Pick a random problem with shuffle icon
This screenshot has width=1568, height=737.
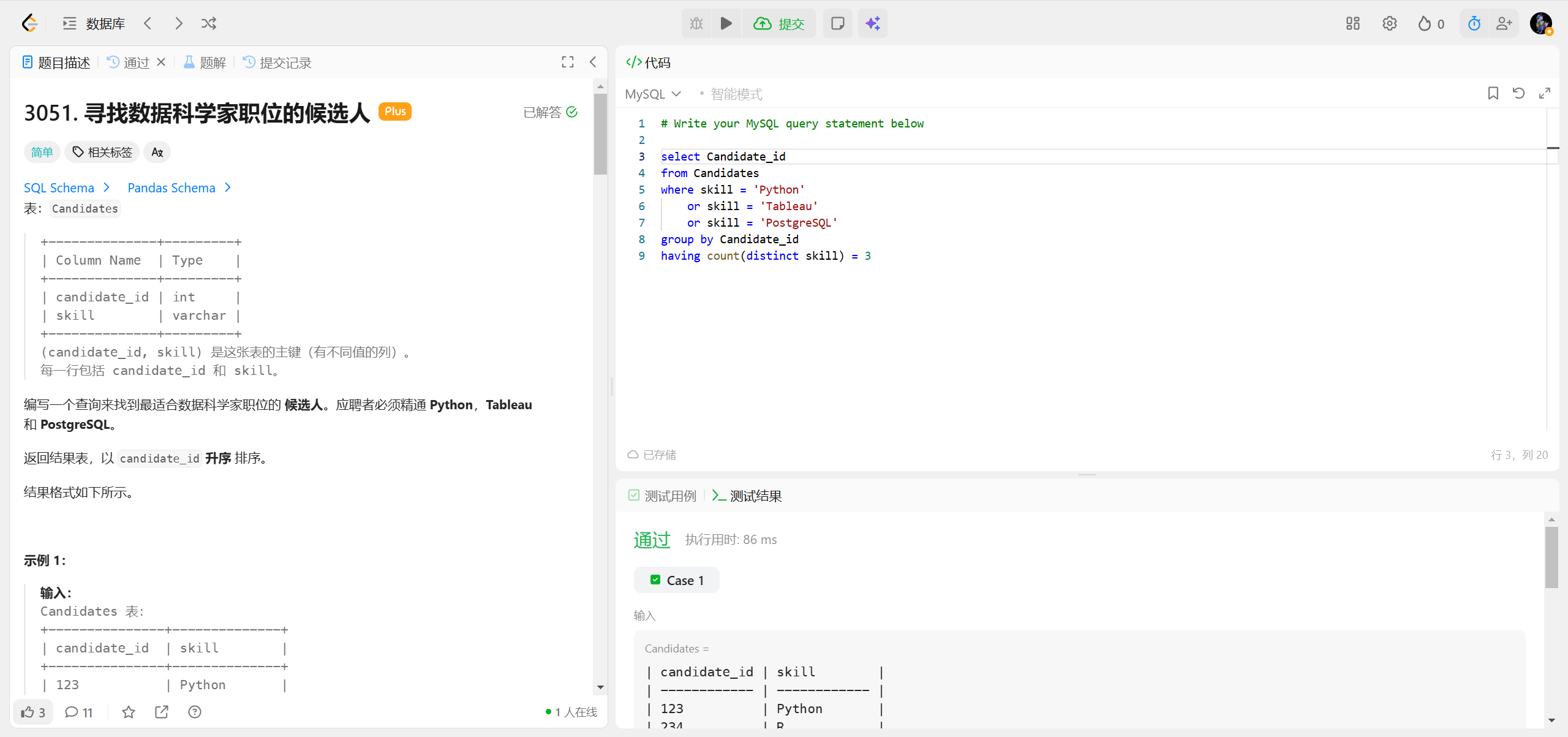pos(209,23)
